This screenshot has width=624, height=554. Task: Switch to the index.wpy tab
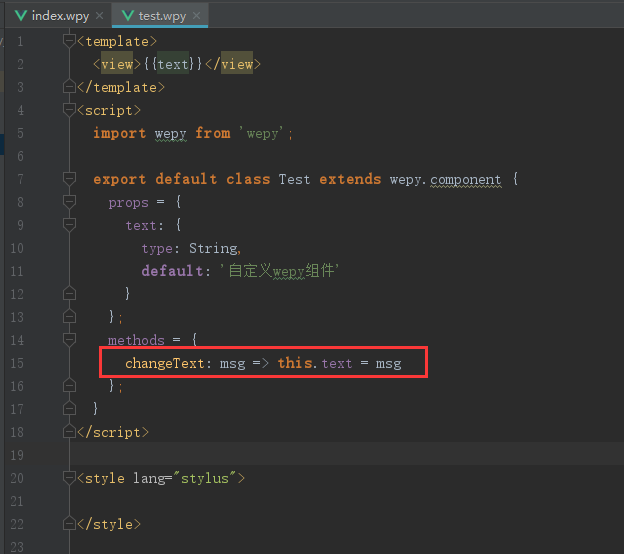pyautogui.click(x=59, y=16)
